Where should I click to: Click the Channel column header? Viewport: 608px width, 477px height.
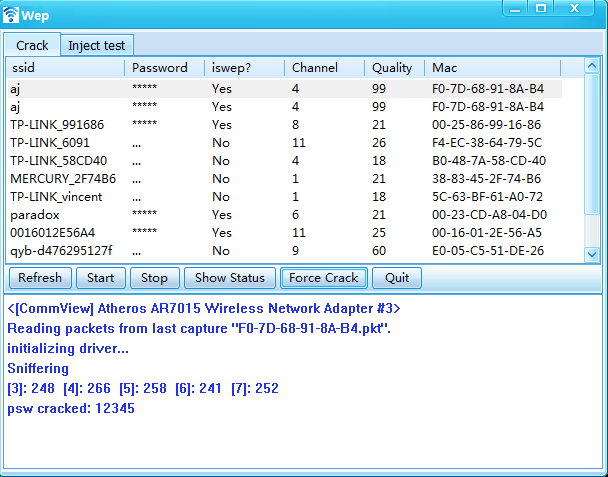coord(323,68)
